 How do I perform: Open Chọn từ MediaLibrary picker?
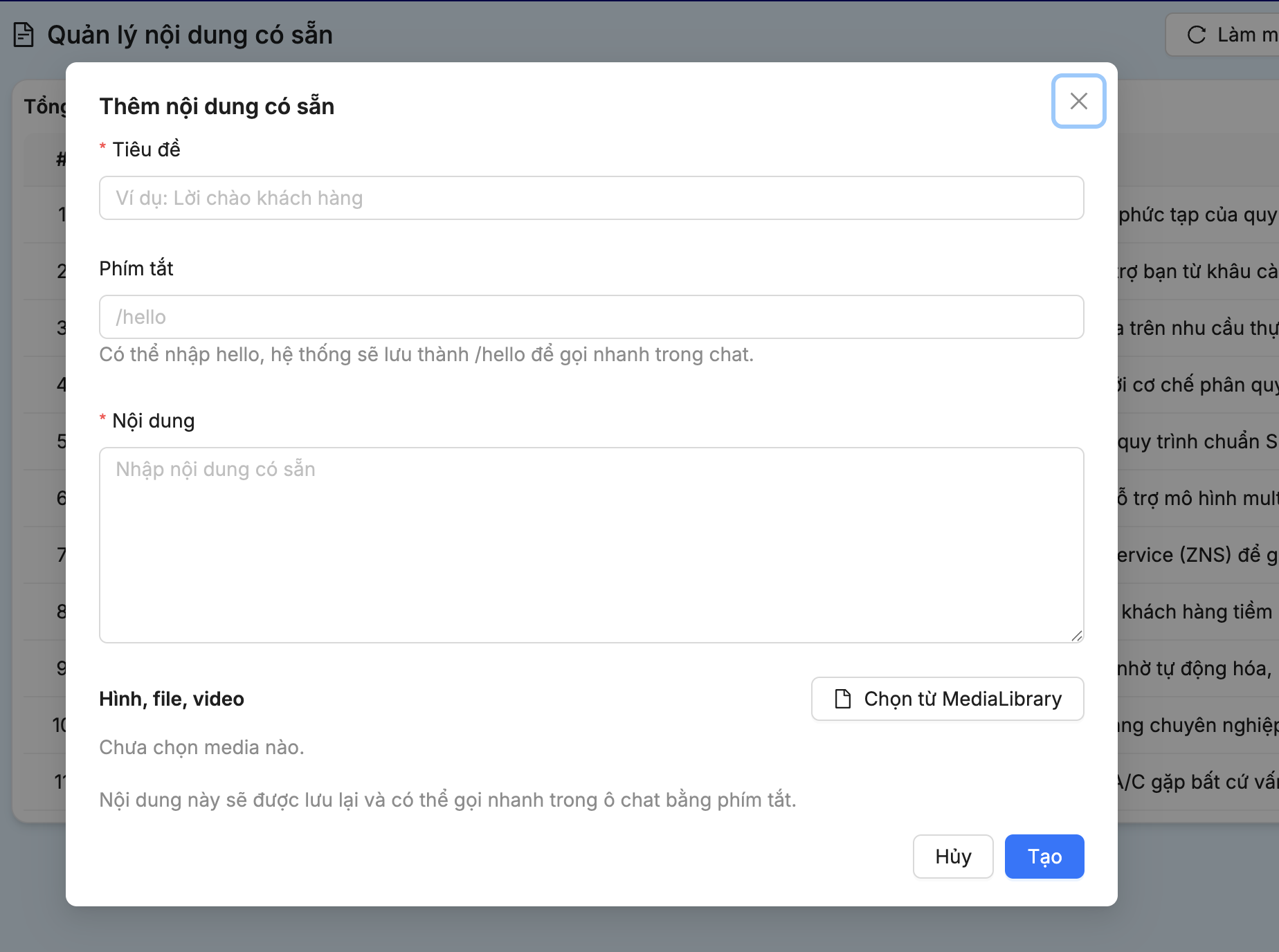pyautogui.click(x=947, y=699)
